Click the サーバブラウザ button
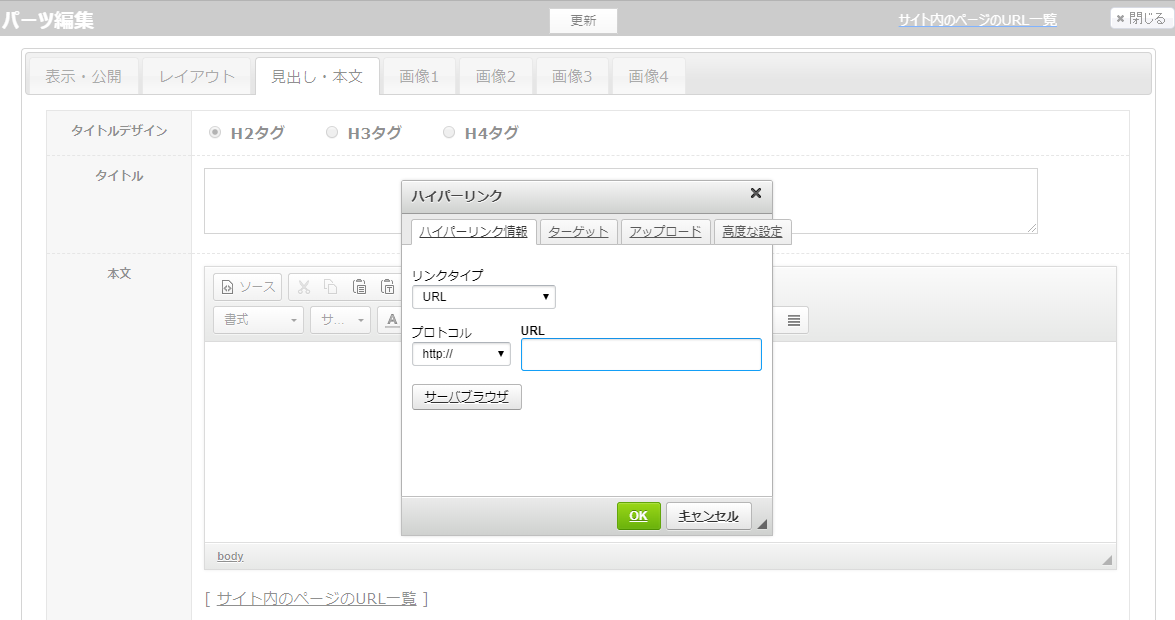1175x620 pixels. coord(466,397)
